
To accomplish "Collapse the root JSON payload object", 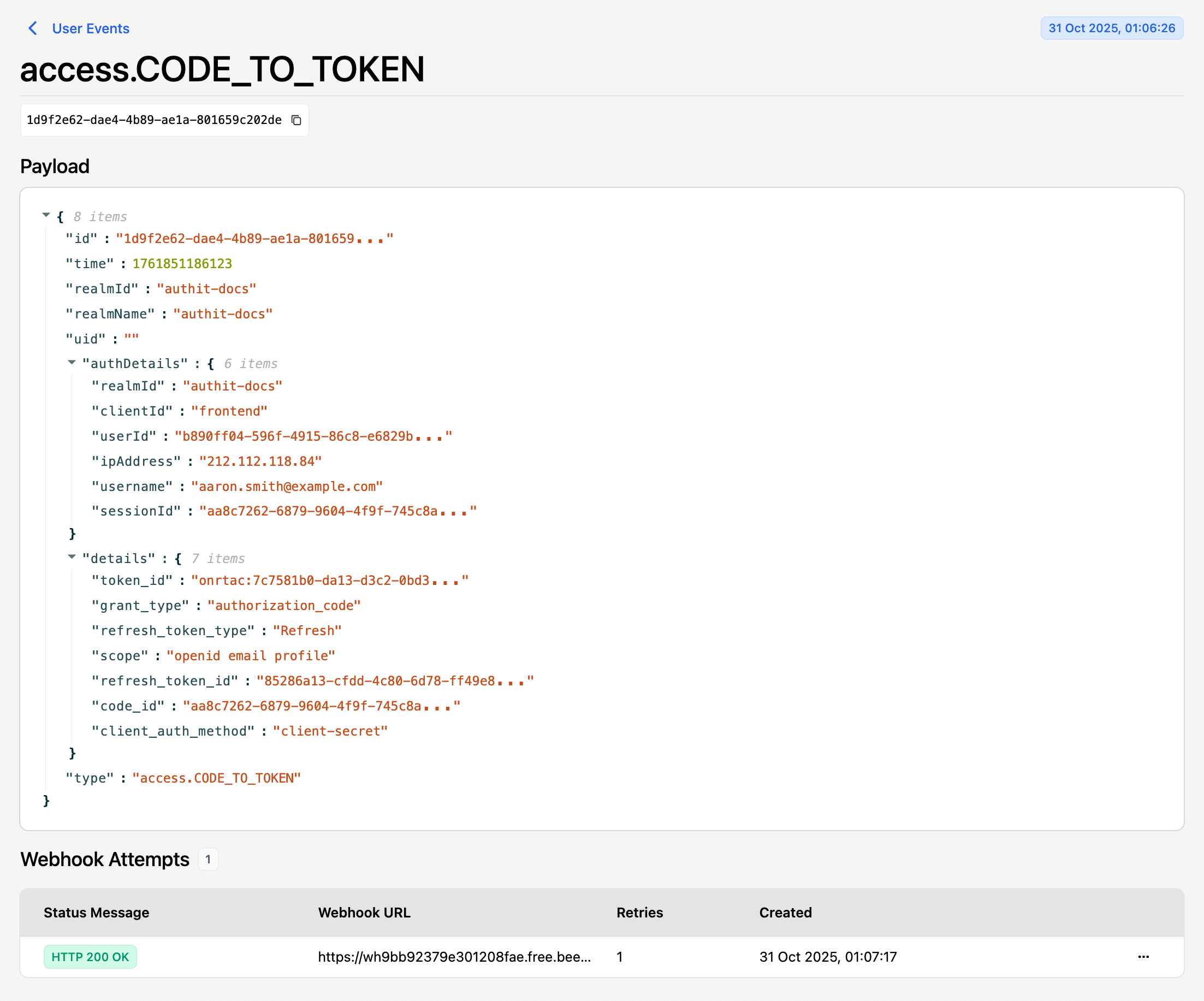I will tap(46, 216).
